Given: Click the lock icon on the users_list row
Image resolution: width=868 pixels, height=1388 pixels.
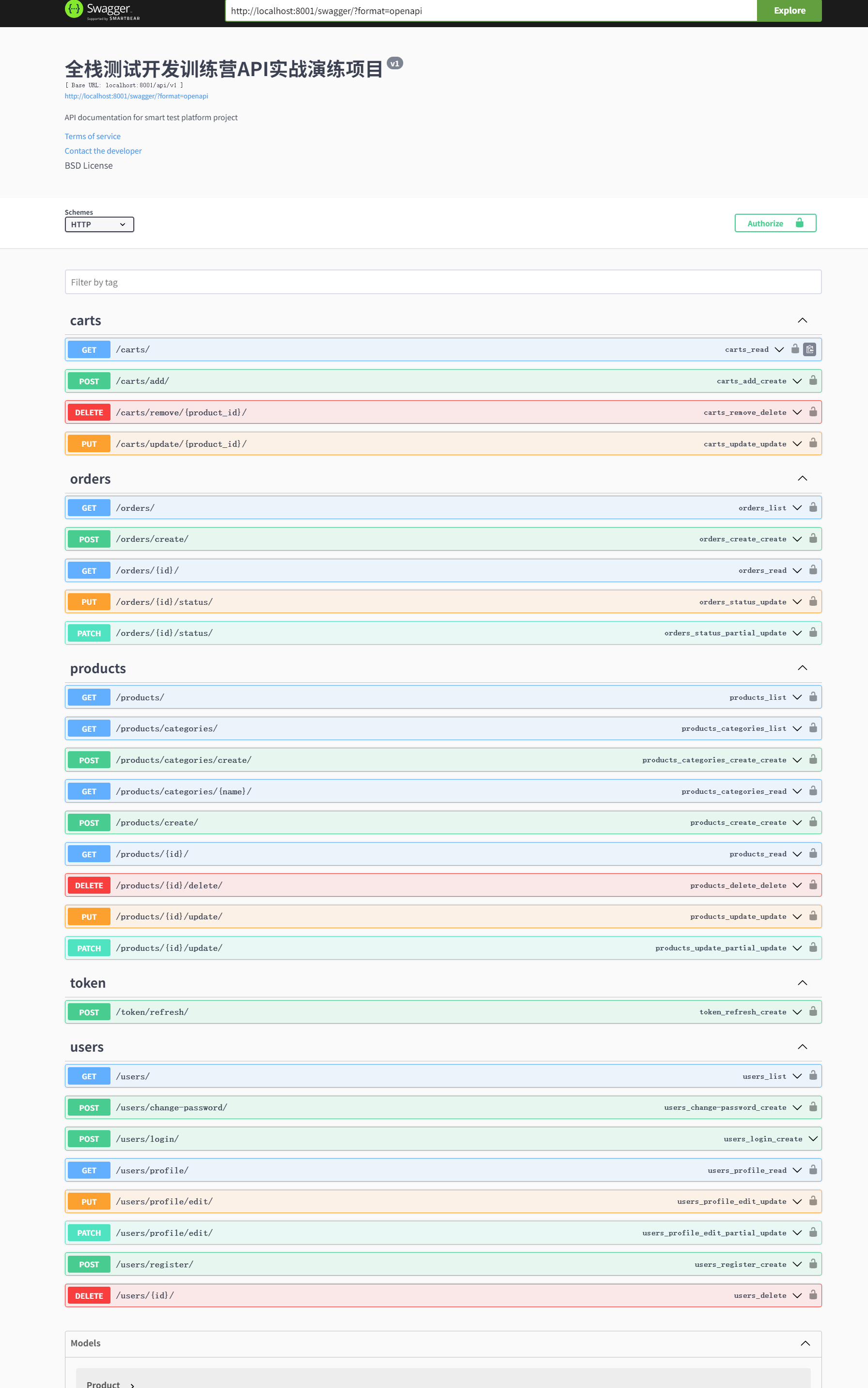Looking at the screenshot, I should pos(813,1075).
